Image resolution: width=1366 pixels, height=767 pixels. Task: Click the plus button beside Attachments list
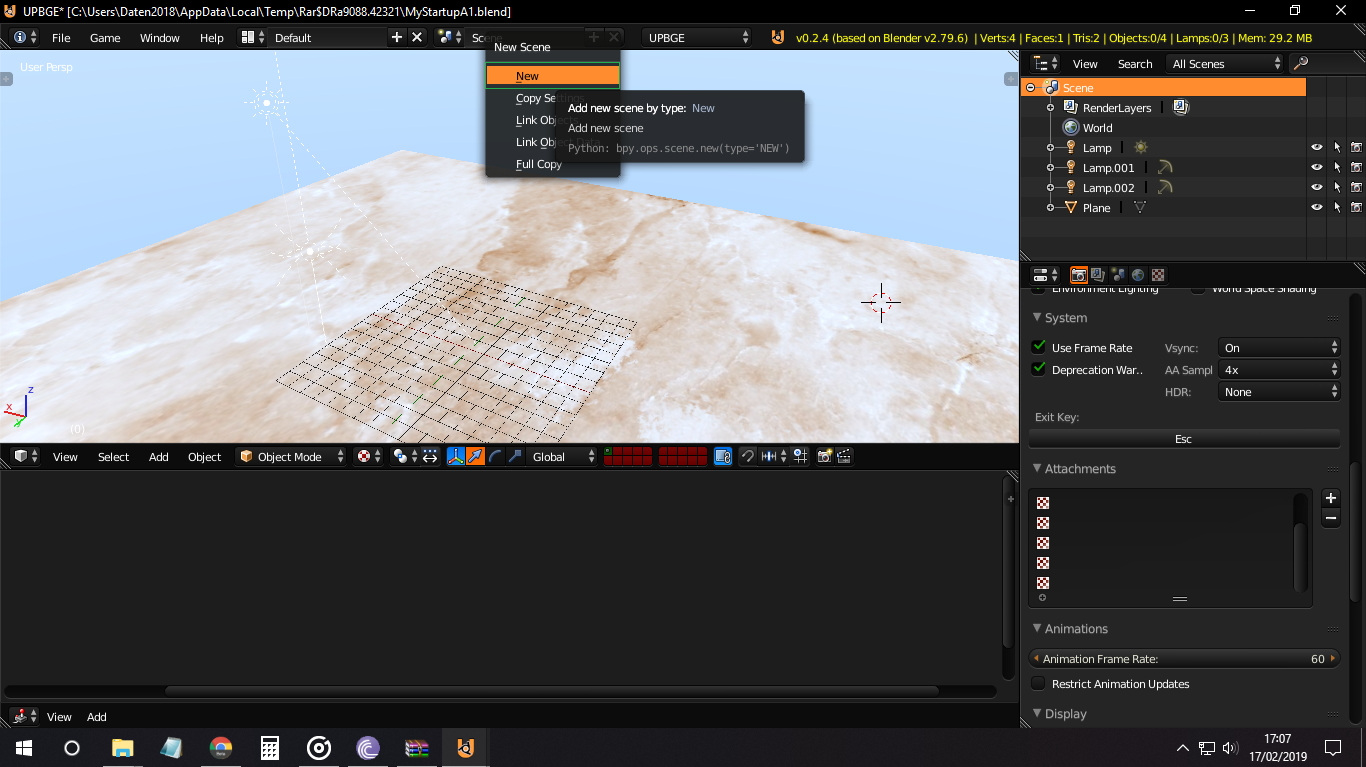click(x=1330, y=497)
